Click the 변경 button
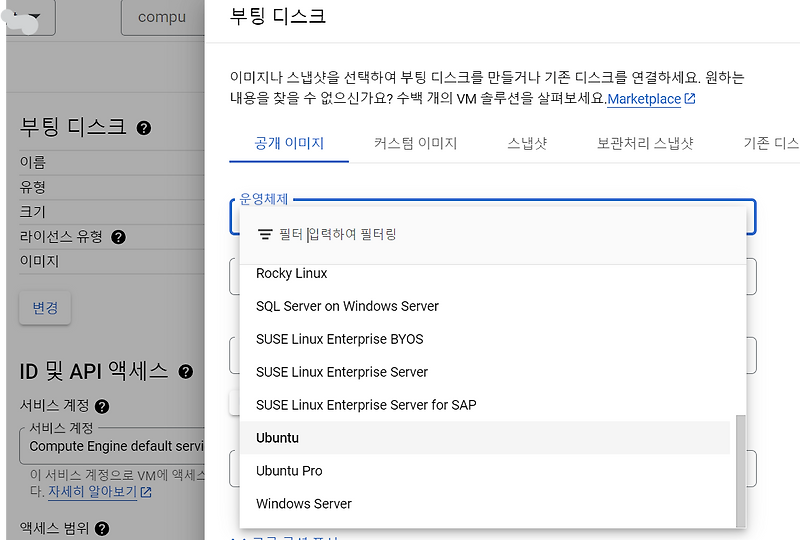The image size is (800, 540). [45, 308]
